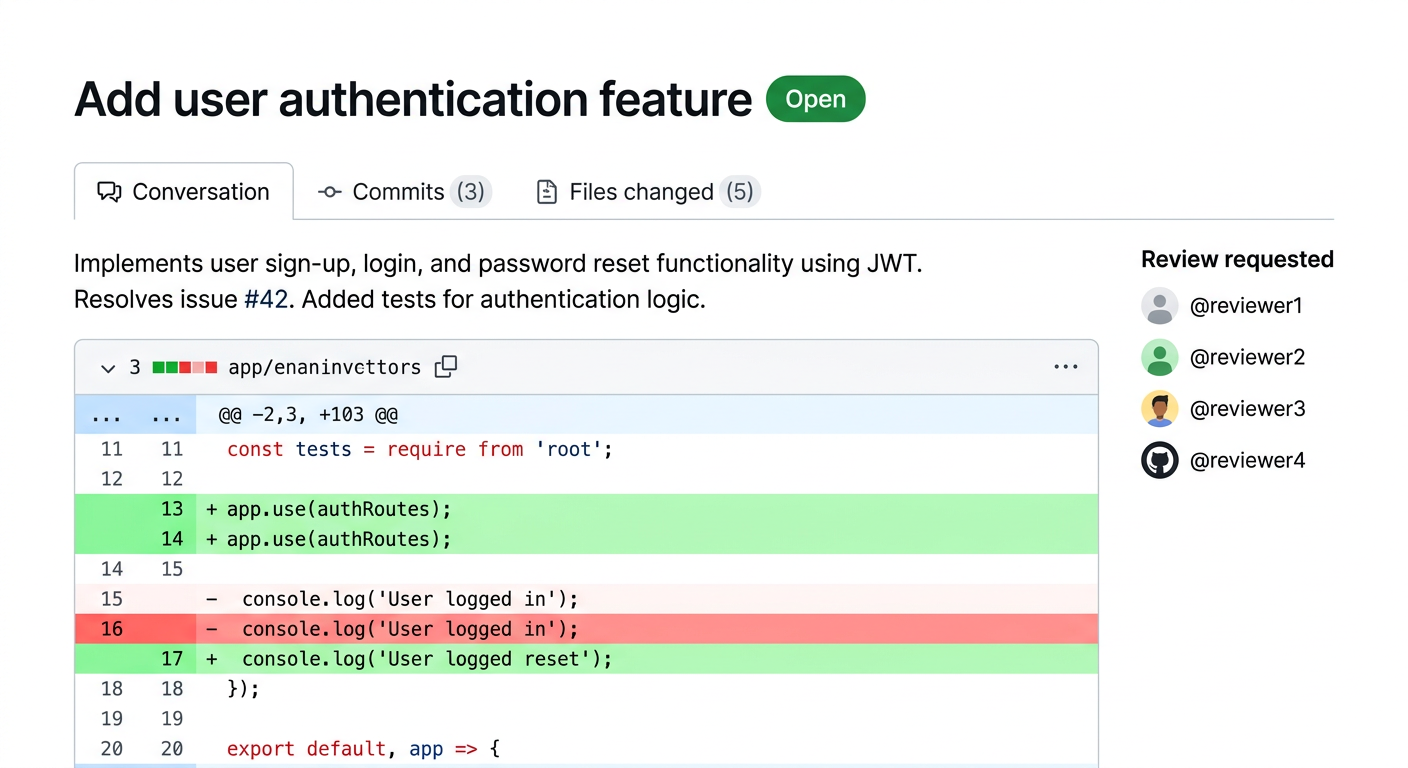
Task: Switch to the Commits tab
Action: click(x=398, y=191)
